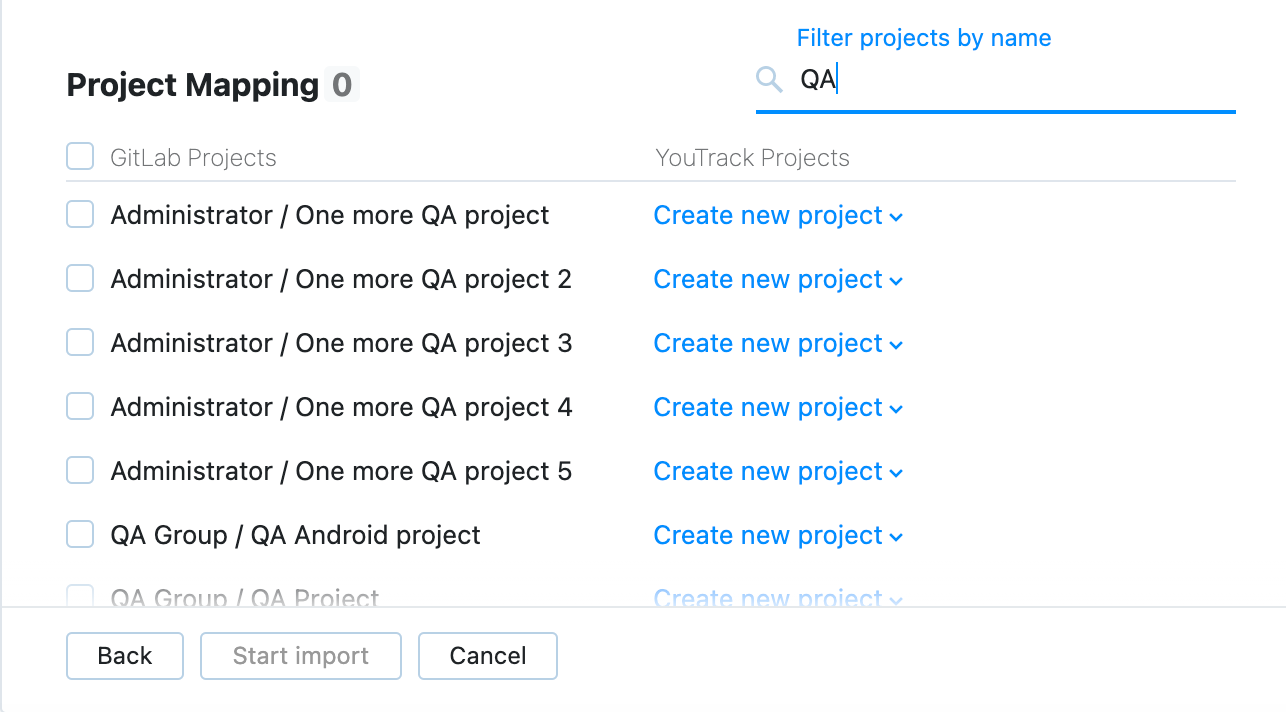Click the Project Mapping counter badge
Screen dimensions: 1286x712
pos(341,85)
